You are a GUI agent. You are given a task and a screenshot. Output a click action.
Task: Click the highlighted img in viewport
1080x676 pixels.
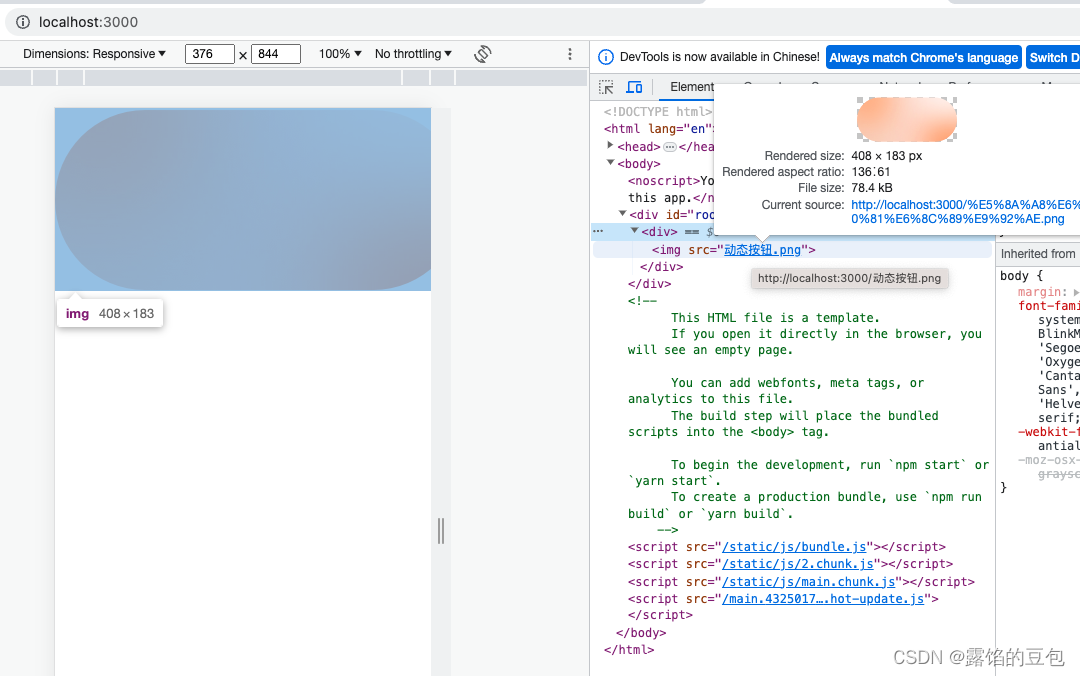tap(243, 199)
